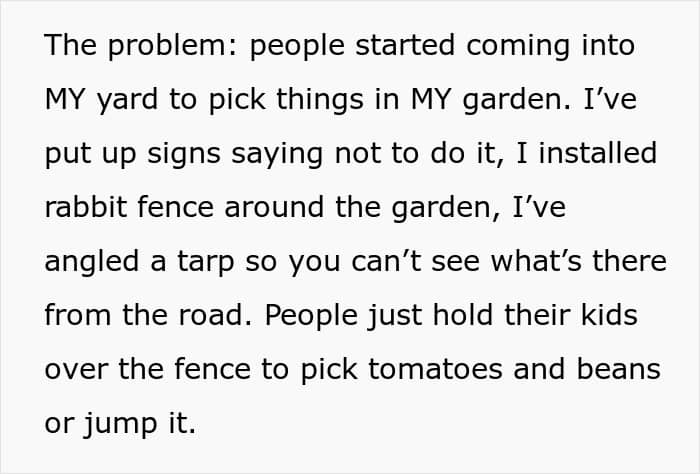This screenshot has width=700, height=474.
Task: Click the word "around"
Action: [274, 207]
